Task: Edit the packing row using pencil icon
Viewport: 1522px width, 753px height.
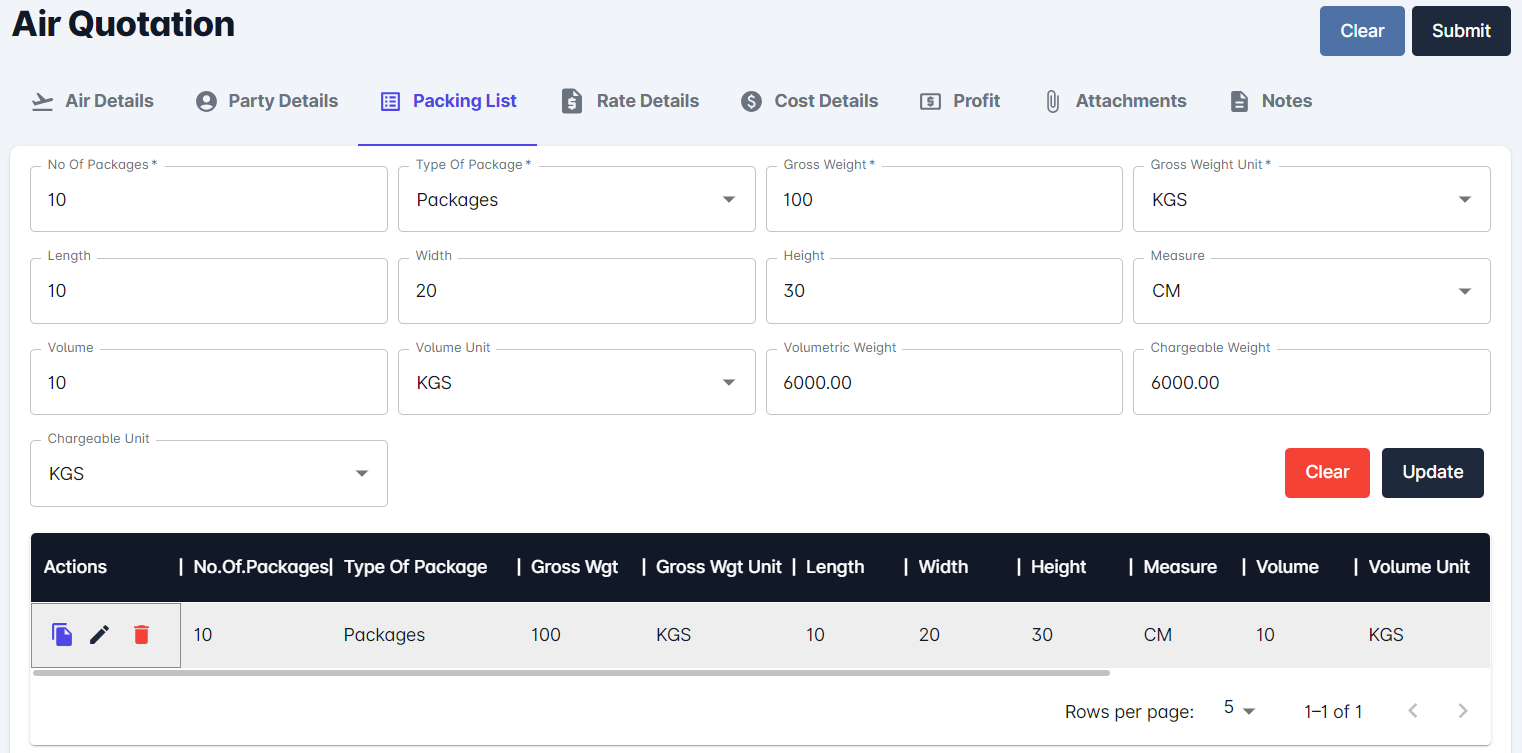Action: [99, 634]
